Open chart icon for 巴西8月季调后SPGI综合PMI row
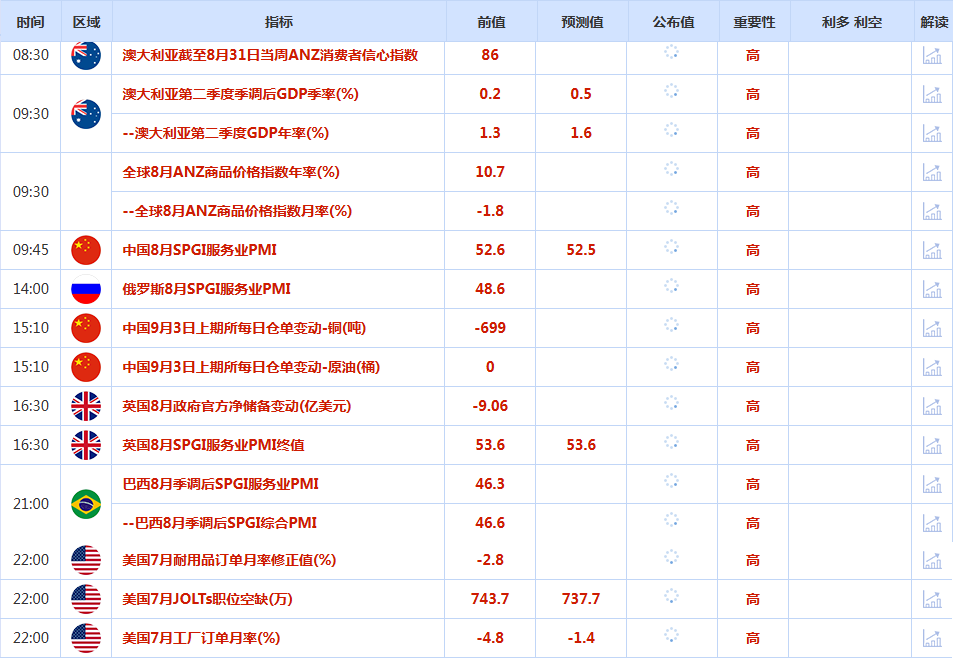 coord(932,523)
